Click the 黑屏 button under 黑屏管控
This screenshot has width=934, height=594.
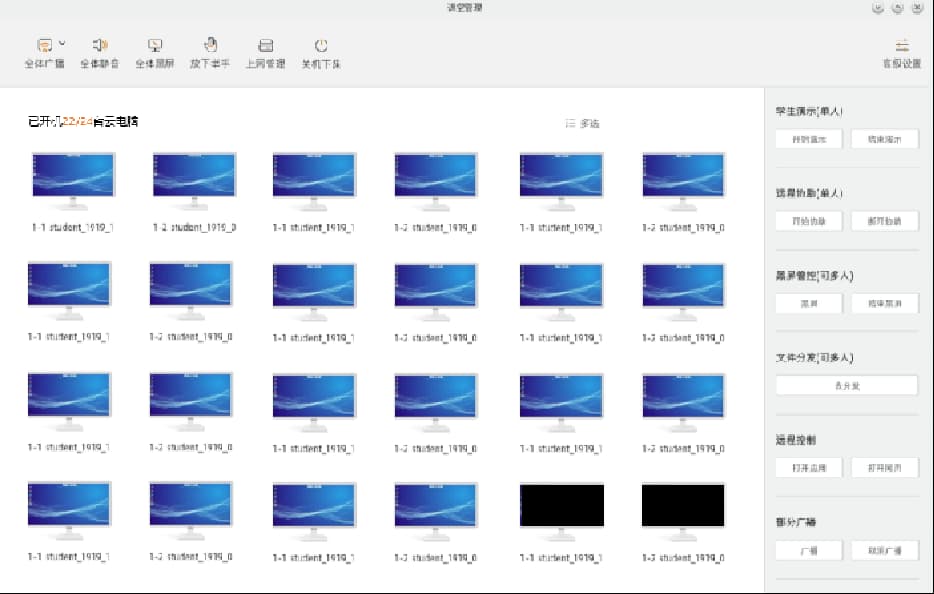coord(809,303)
